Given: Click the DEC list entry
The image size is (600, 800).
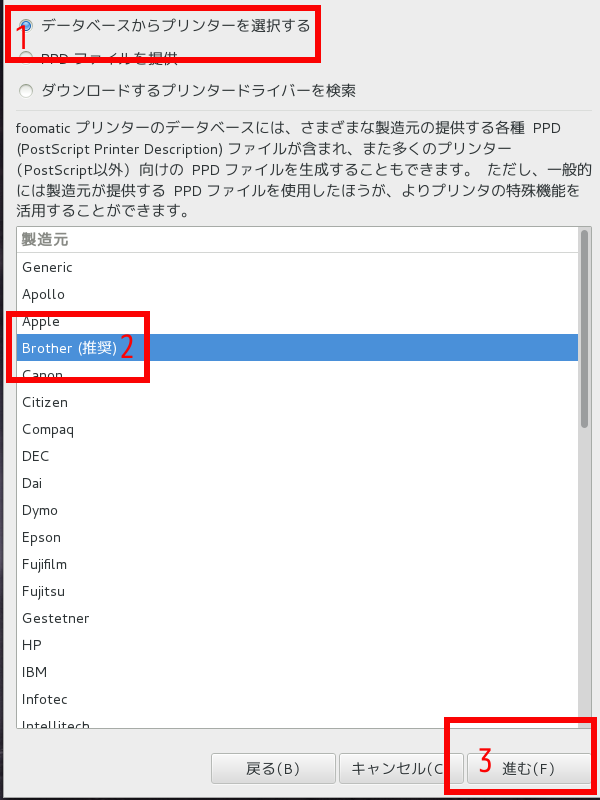Looking at the screenshot, I should coord(35,456).
